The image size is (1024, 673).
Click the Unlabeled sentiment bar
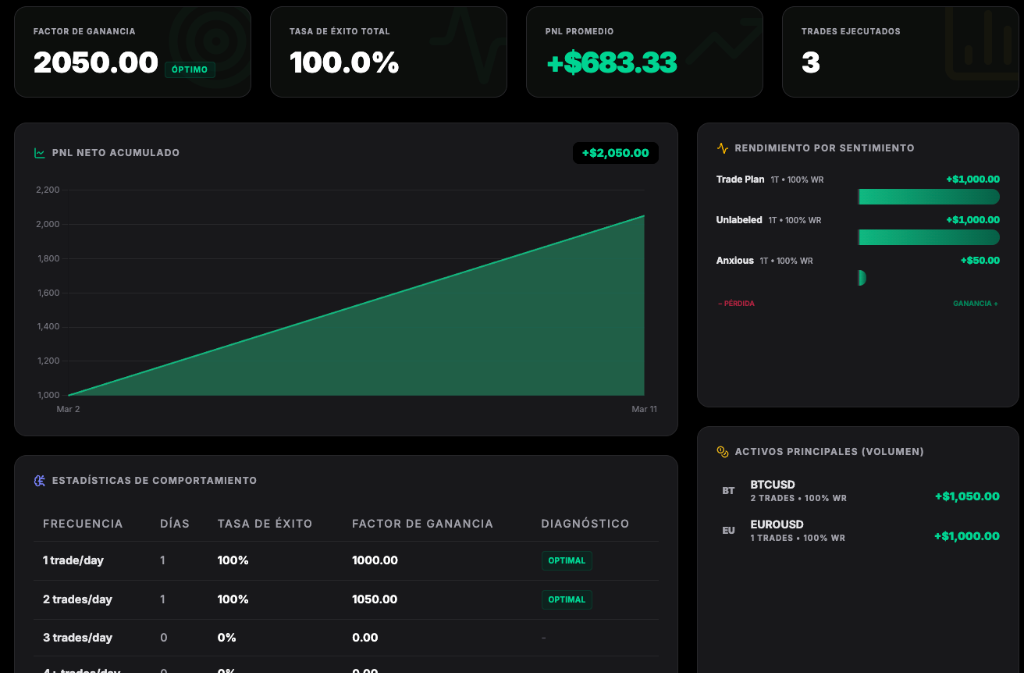(928, 237)
